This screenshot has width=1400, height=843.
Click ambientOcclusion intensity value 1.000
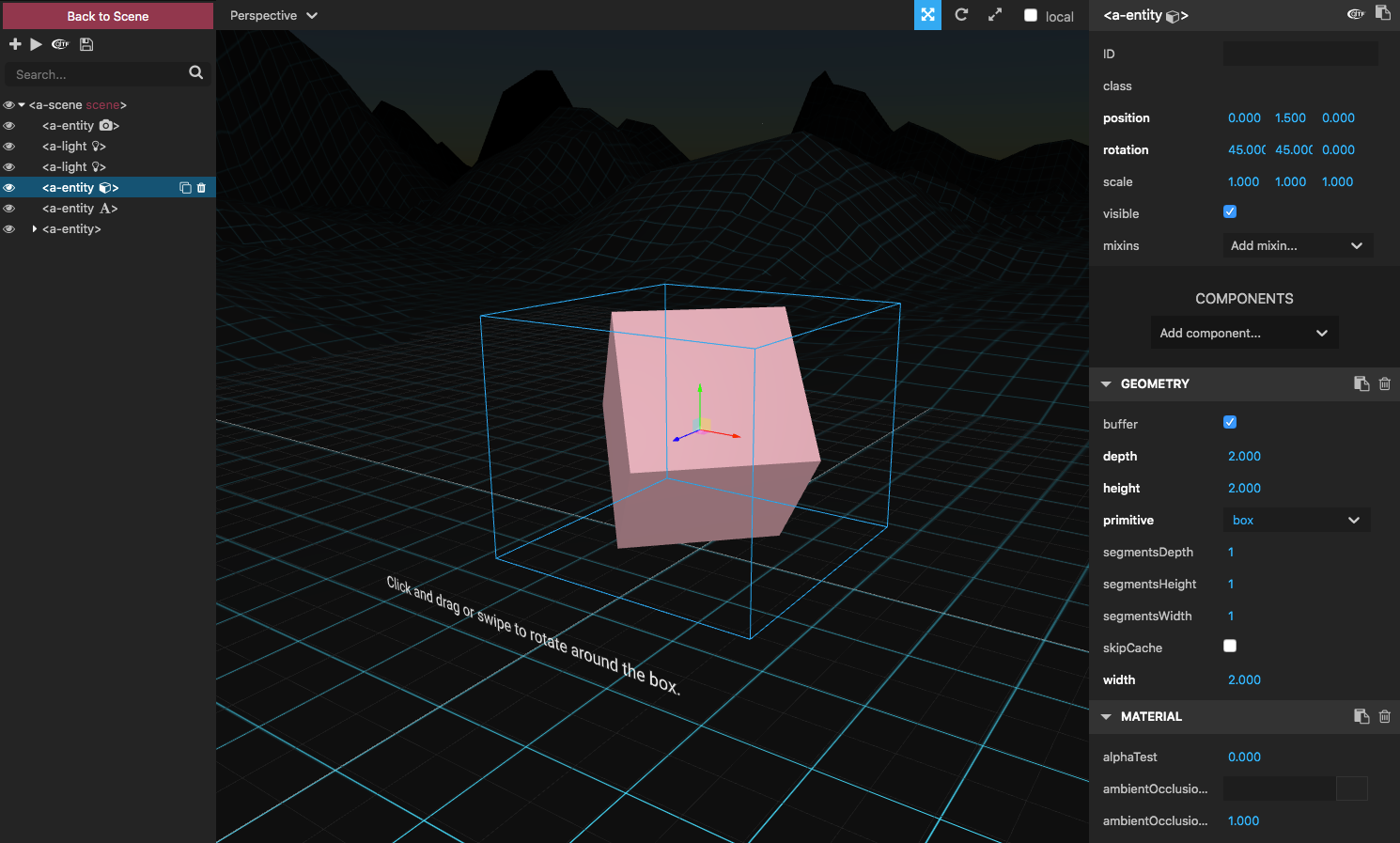pyautogui.click(x=1243, y=820)
